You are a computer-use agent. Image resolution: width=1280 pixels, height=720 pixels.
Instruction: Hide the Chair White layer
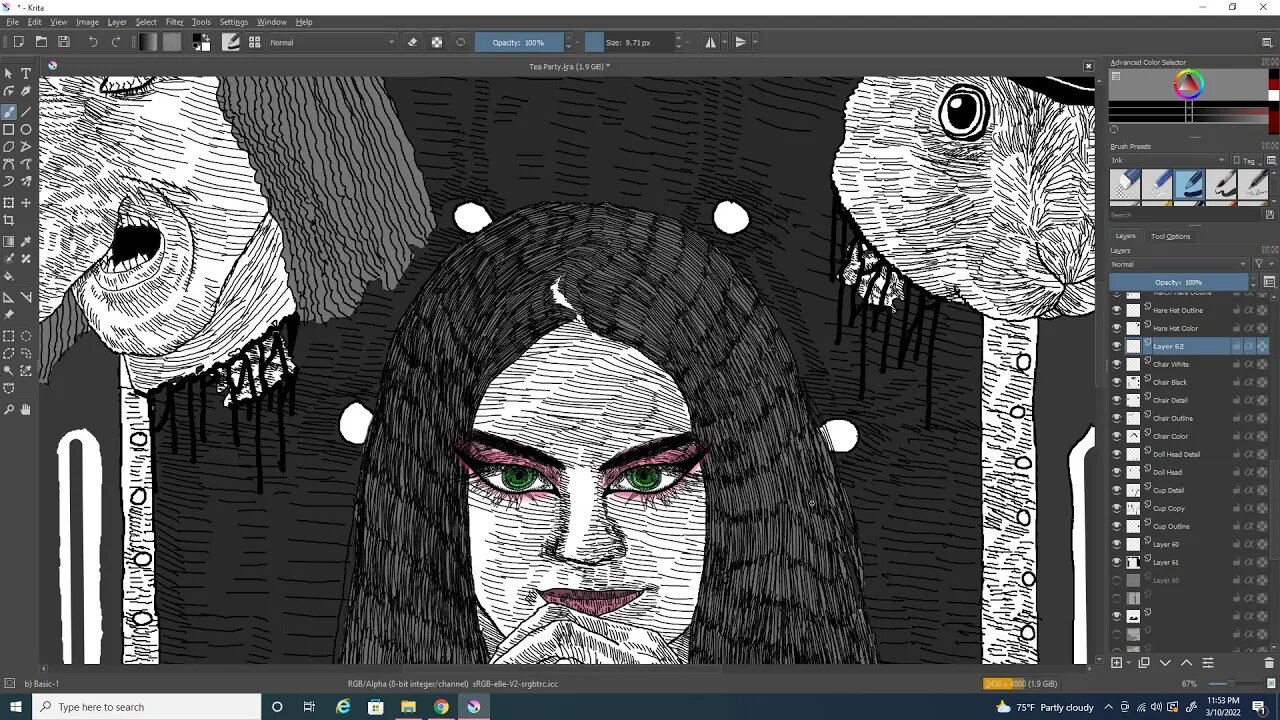point(1117,364)
